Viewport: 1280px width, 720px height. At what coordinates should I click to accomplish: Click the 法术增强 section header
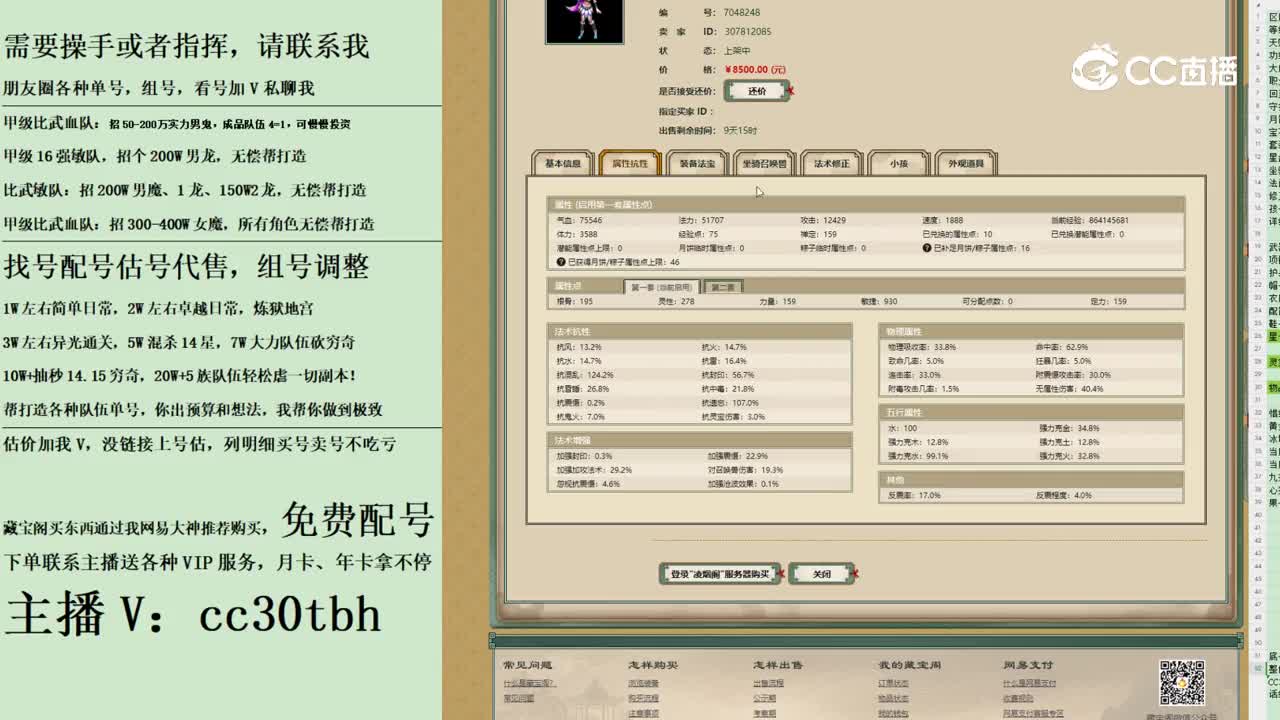coord(701,440)
